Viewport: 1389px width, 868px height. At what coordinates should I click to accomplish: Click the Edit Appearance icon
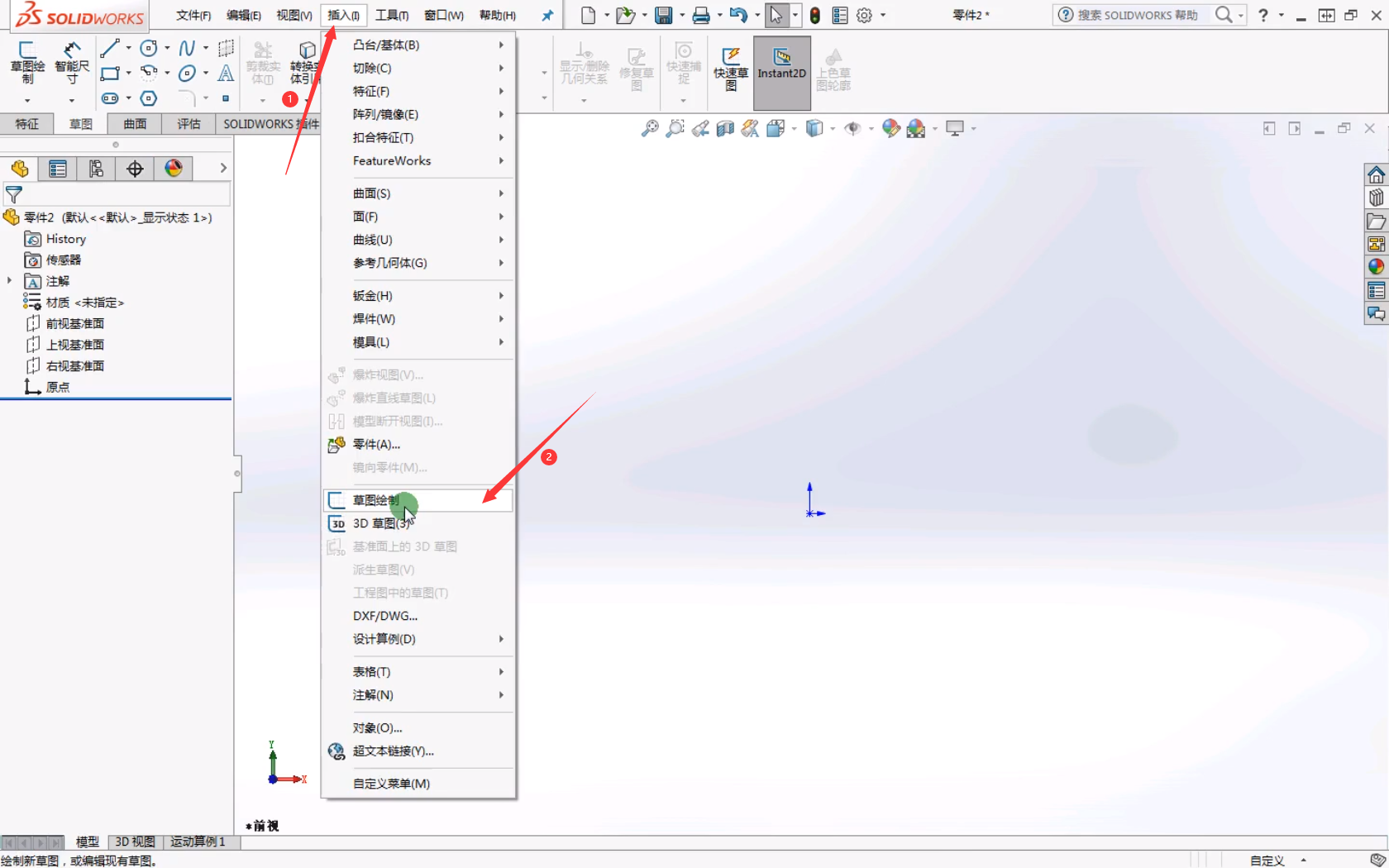pos(890,128)
